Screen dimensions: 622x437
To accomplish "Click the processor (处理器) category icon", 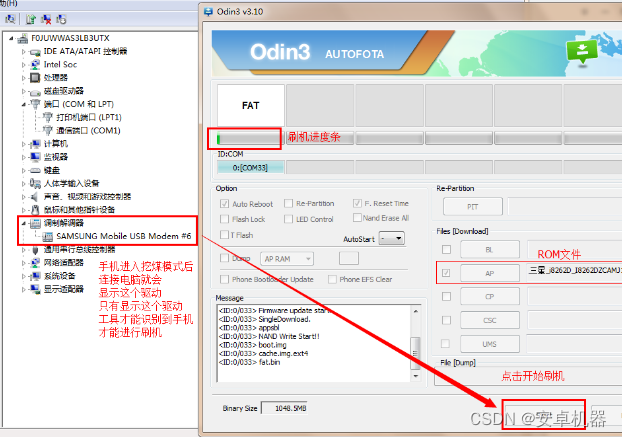I will coord(35,78).
